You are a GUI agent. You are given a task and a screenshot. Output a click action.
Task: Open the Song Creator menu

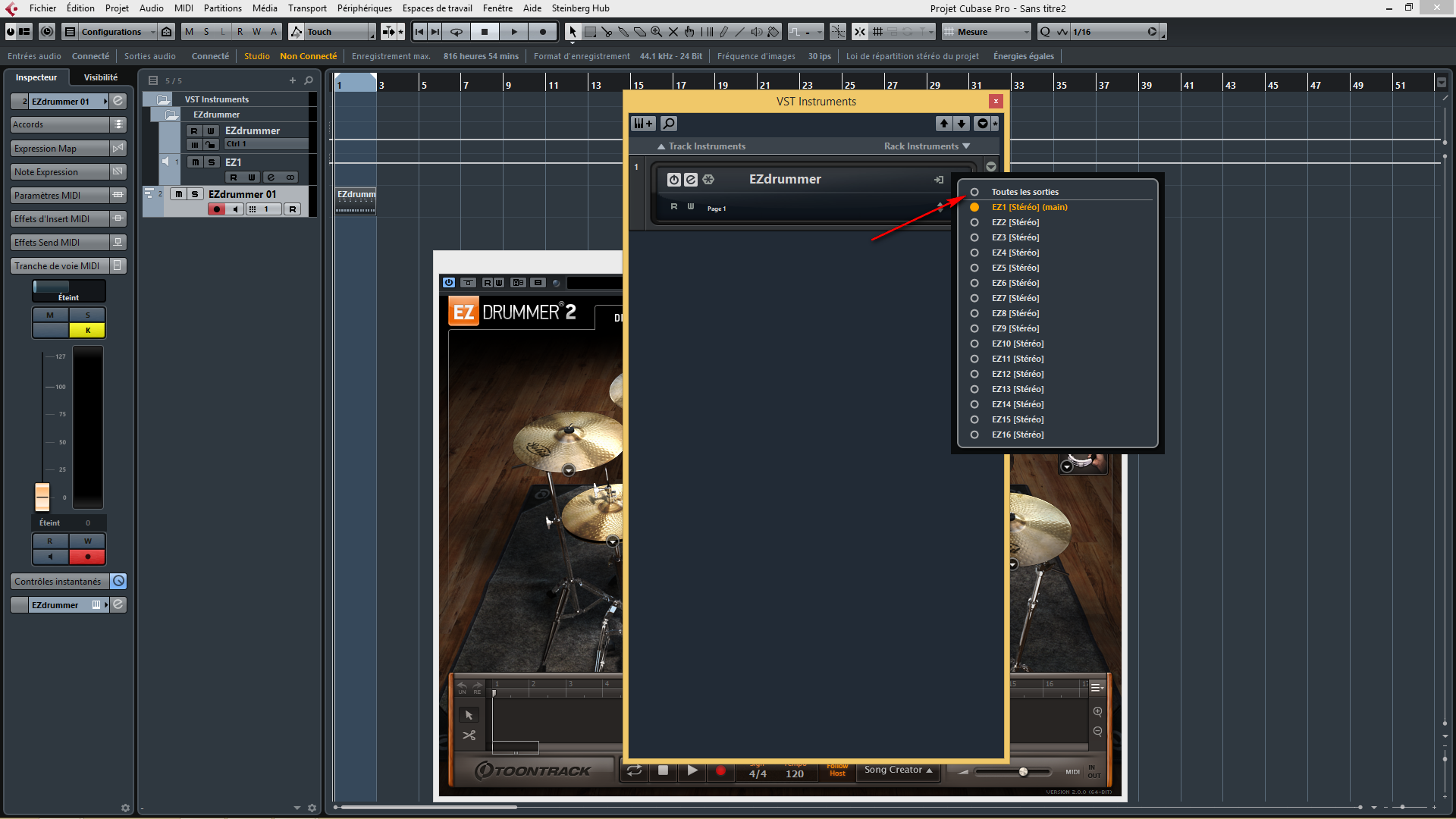[x=899, y=770]
